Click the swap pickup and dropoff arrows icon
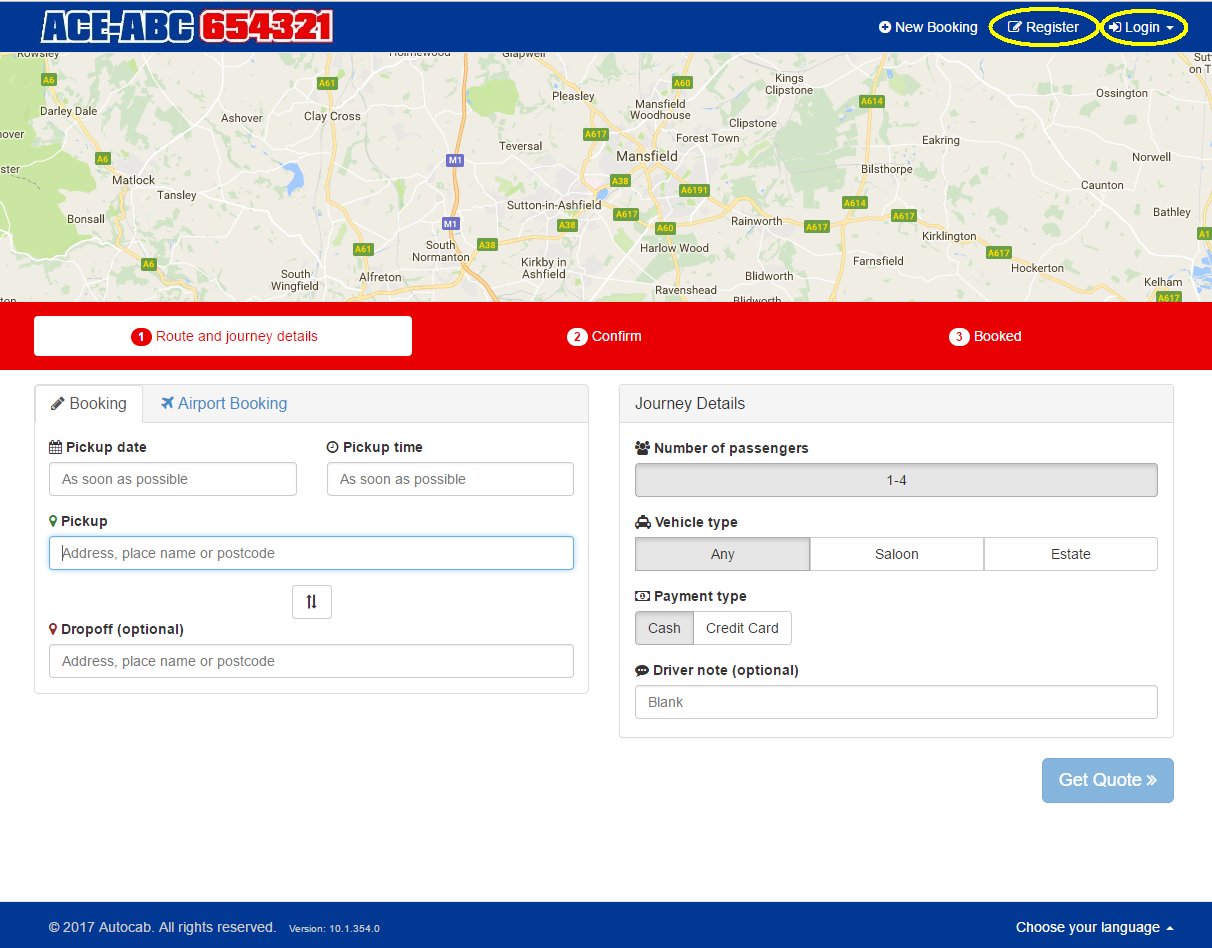 click(x=311, y=602)
